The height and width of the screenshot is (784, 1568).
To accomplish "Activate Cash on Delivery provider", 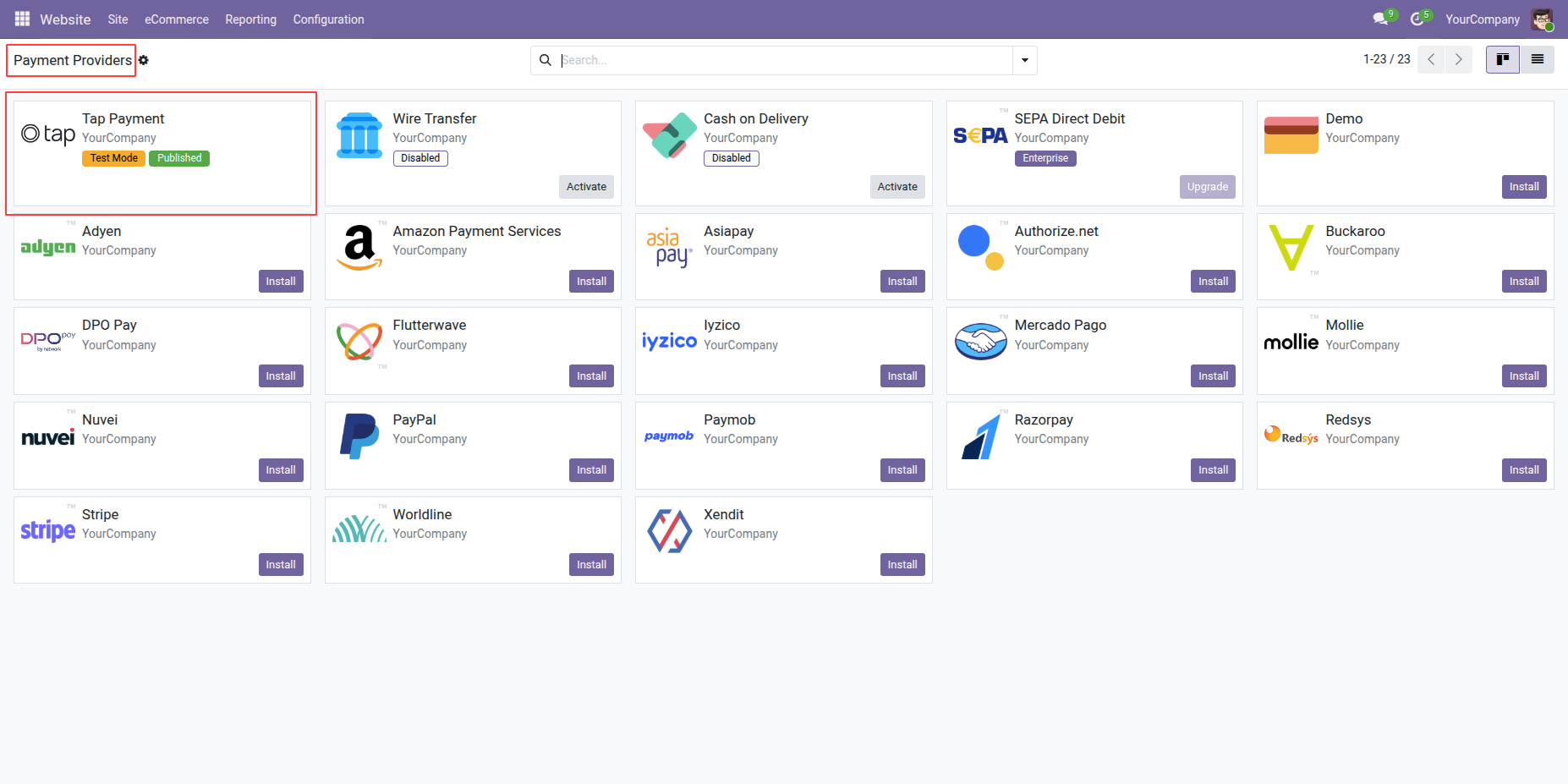I will click(897, 187).
